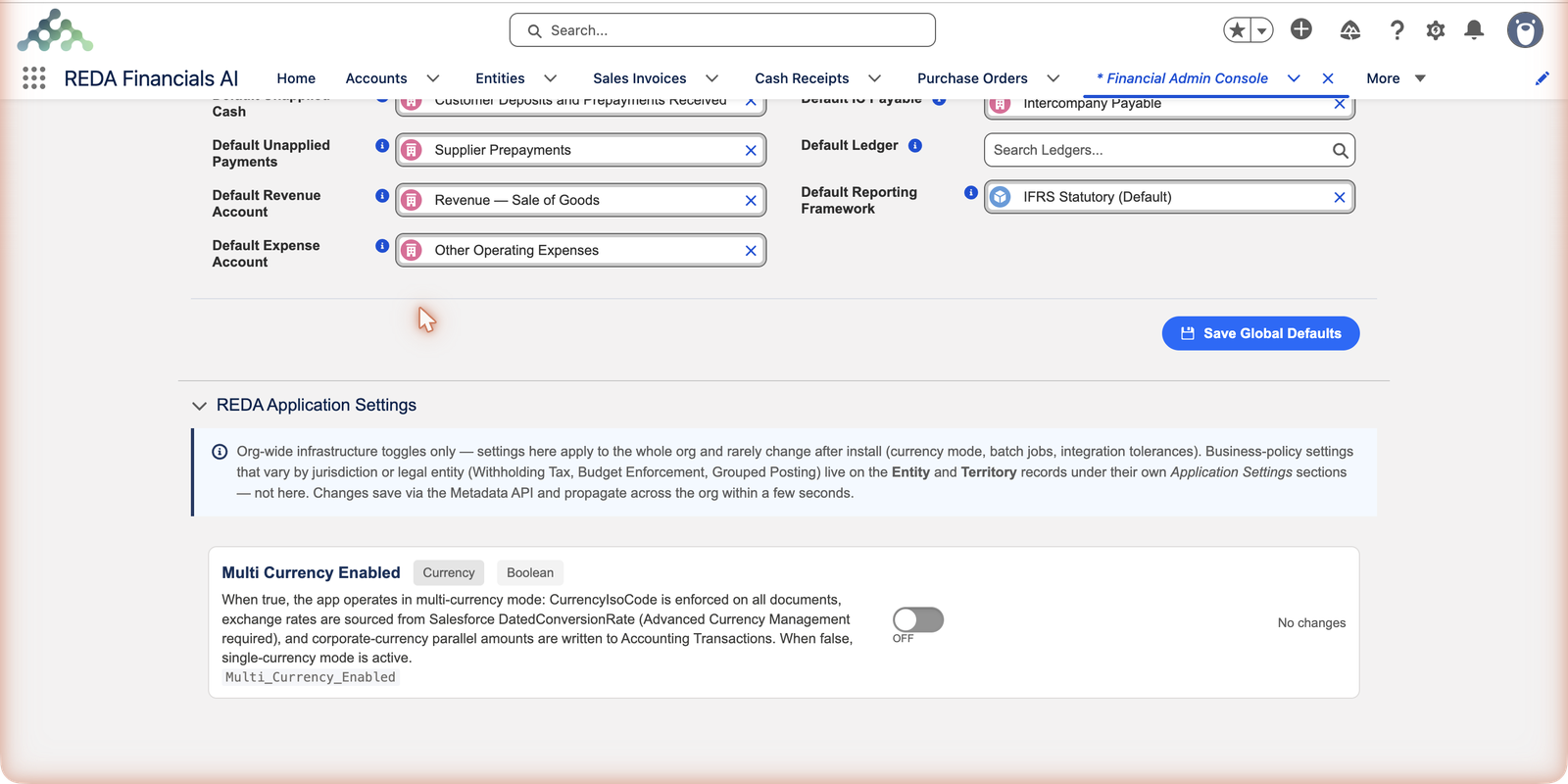Viewport: 1568px width, 784px height.
Task: Focus the global Search box
Action: (x=722, y=30)
